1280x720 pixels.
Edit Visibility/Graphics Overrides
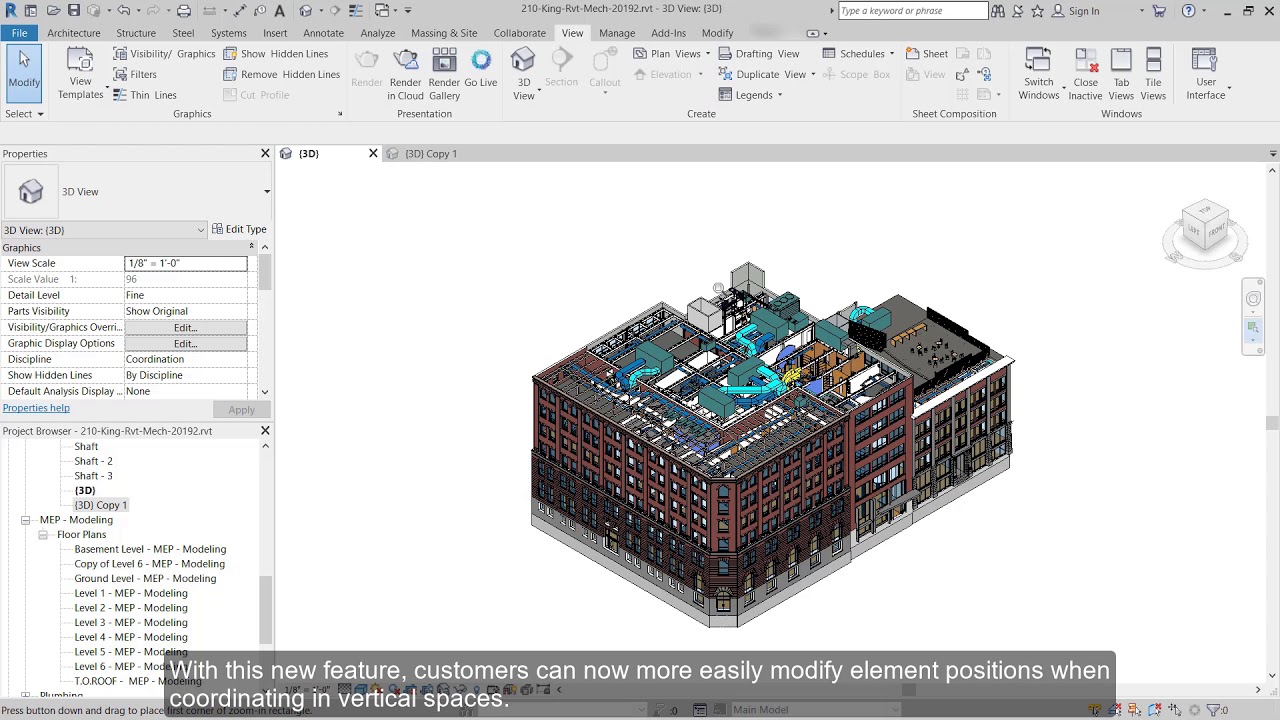pyautogui.click(x=185, y=327)
